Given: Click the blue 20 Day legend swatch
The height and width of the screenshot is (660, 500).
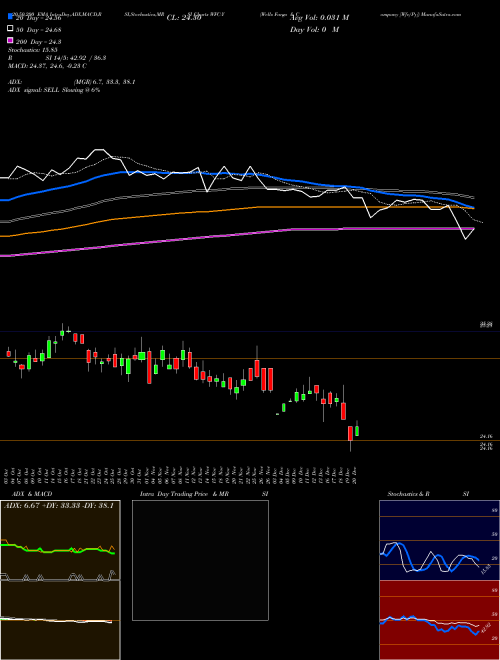Looking at the screenshot, I should click(10, 16).
